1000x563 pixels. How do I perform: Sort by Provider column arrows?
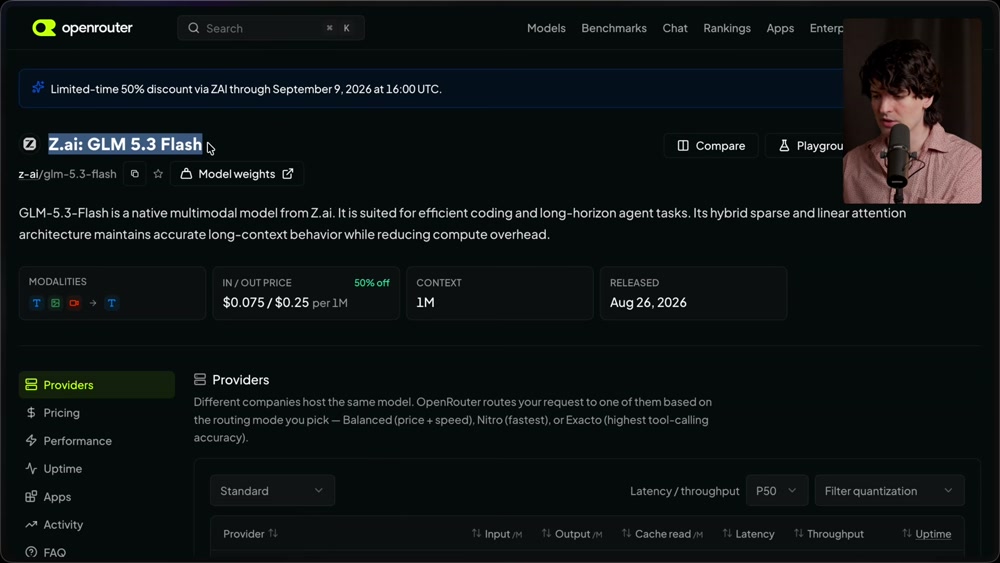coord(273,533)
